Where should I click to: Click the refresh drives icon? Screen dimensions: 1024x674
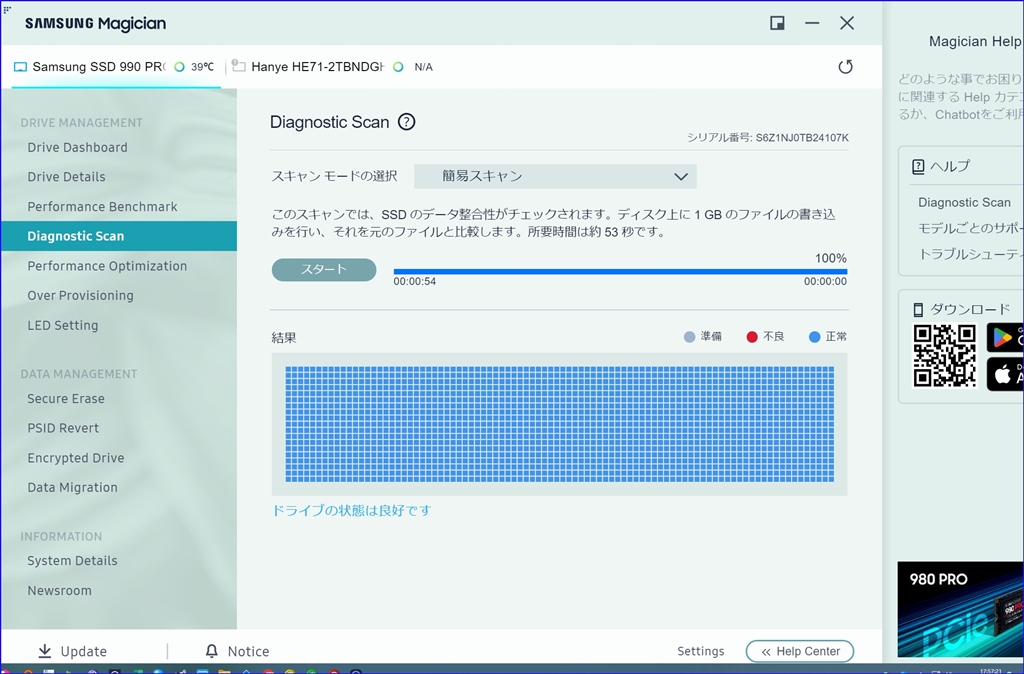point(845,67)
